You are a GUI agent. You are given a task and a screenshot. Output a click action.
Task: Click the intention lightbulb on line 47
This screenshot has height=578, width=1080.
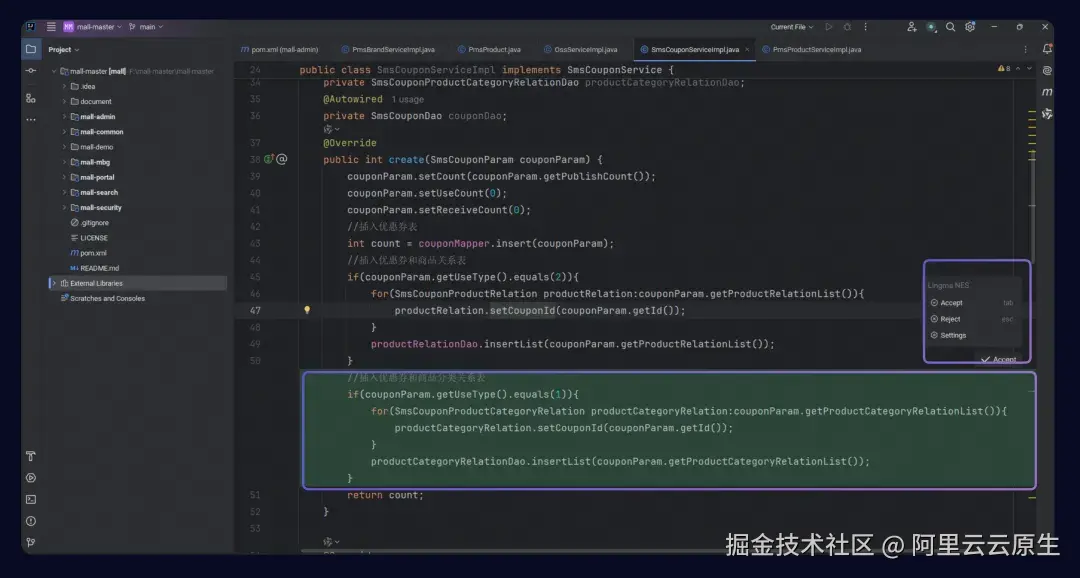tap(307, 310)
